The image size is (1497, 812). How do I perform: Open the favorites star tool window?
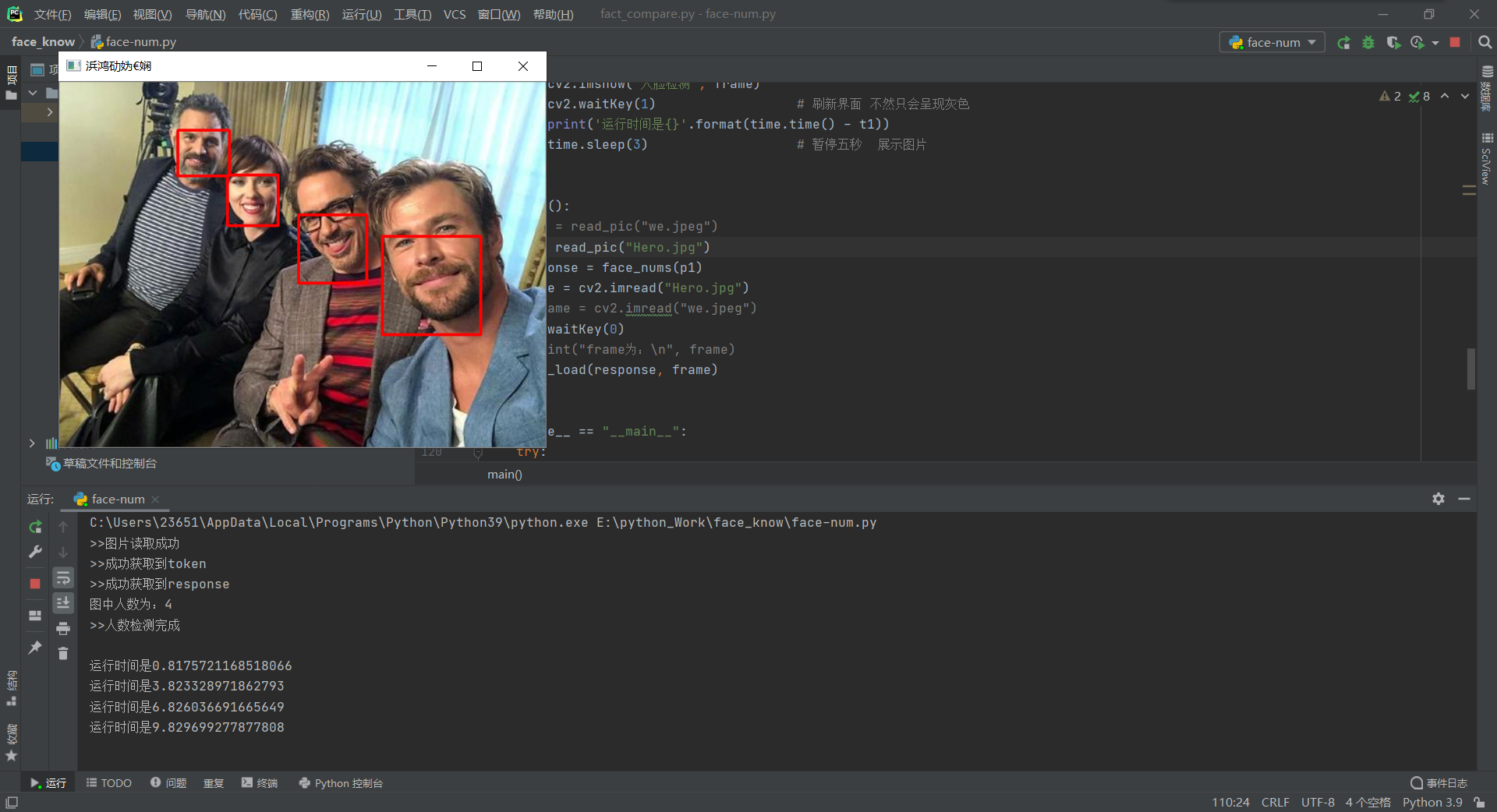[12, 741]
